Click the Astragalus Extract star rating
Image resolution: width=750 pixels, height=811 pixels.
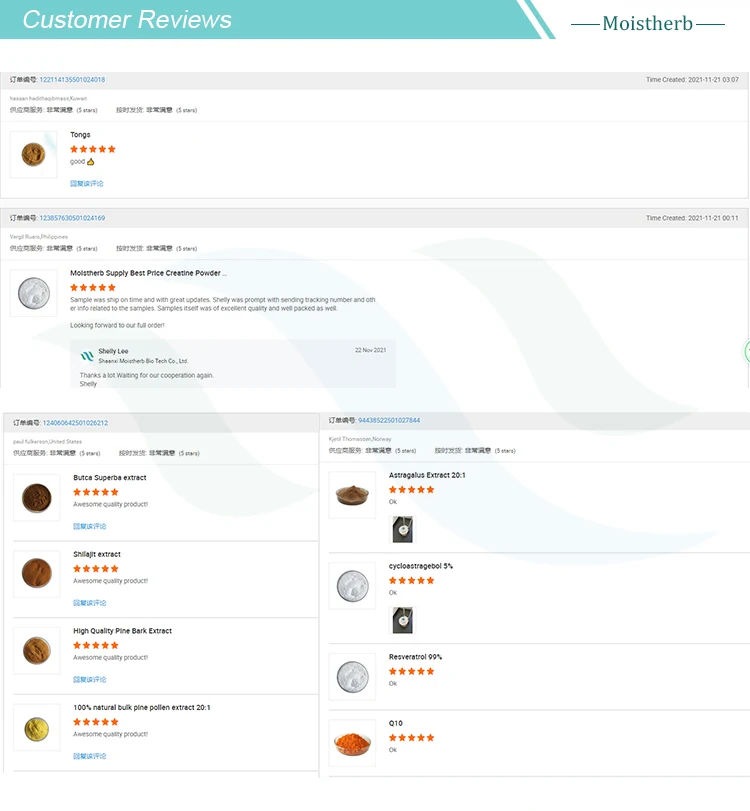412,490
